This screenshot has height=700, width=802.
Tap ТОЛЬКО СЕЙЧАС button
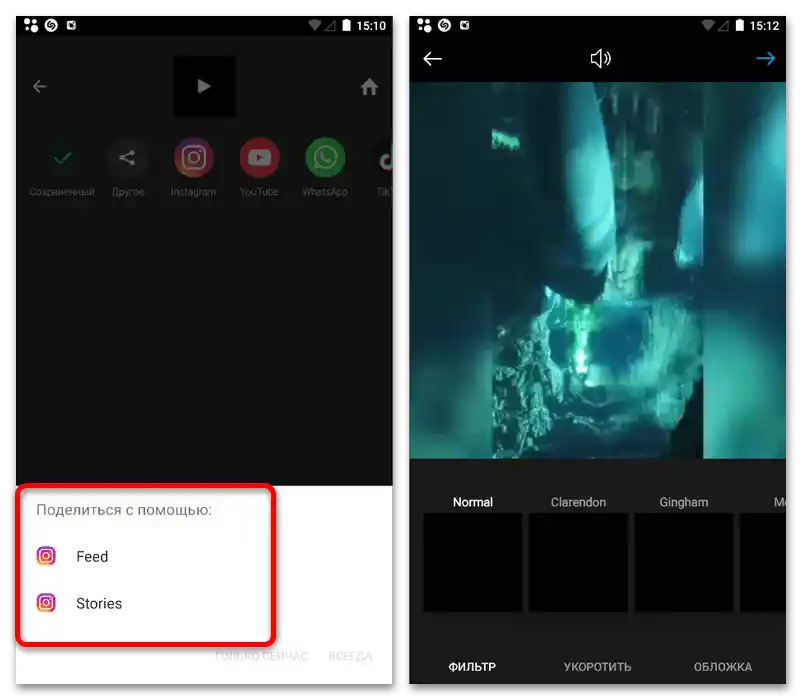coord(261,656)
